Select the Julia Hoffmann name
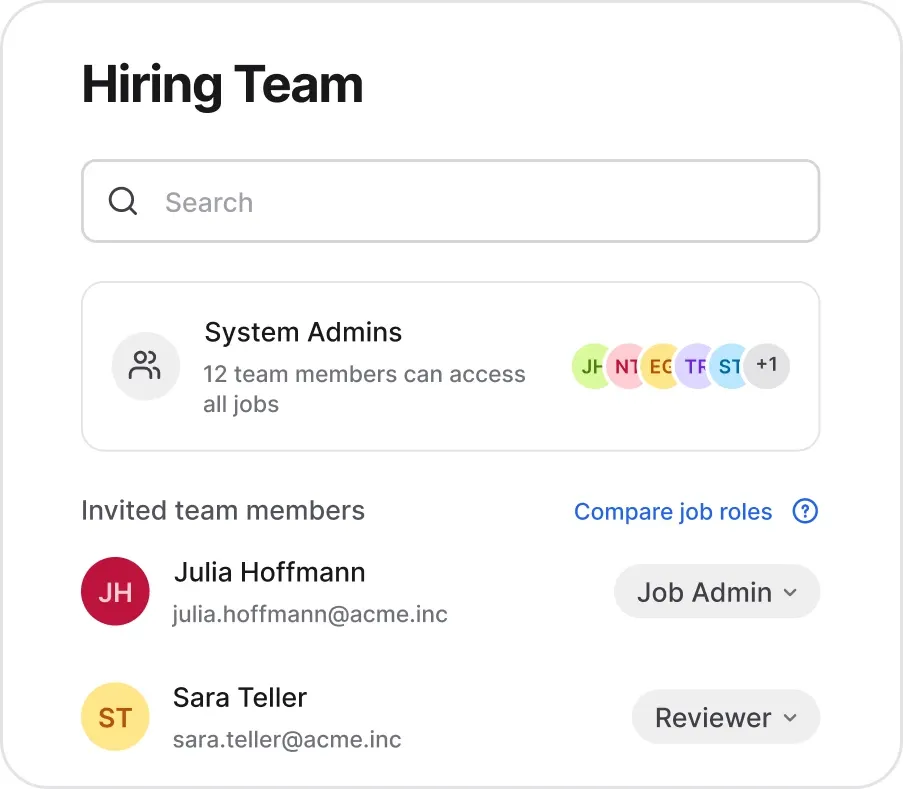This screenshot has width=903, height=789. (270, 572)
